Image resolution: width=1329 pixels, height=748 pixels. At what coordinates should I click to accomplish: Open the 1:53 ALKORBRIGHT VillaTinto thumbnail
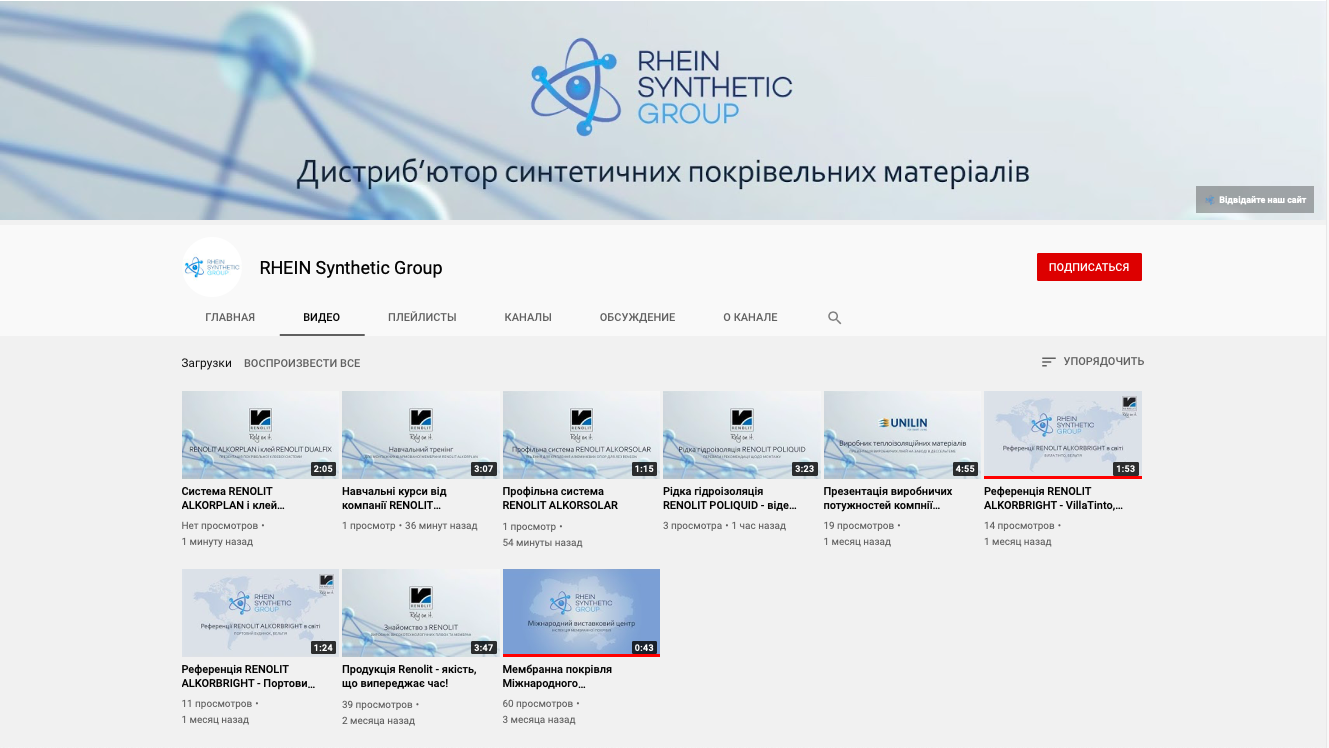click(x=1062, y=435)
